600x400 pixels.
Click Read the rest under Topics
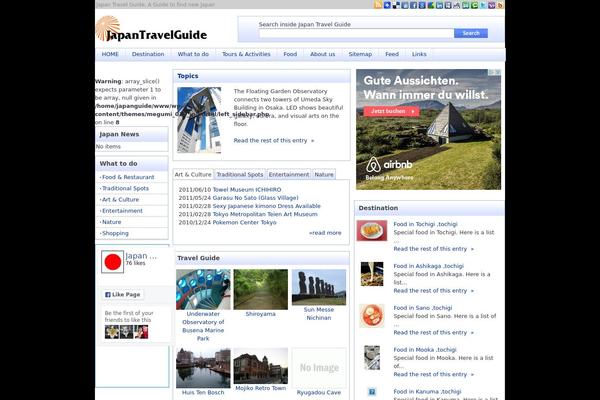pyautogui.click(x=274, y=140)
